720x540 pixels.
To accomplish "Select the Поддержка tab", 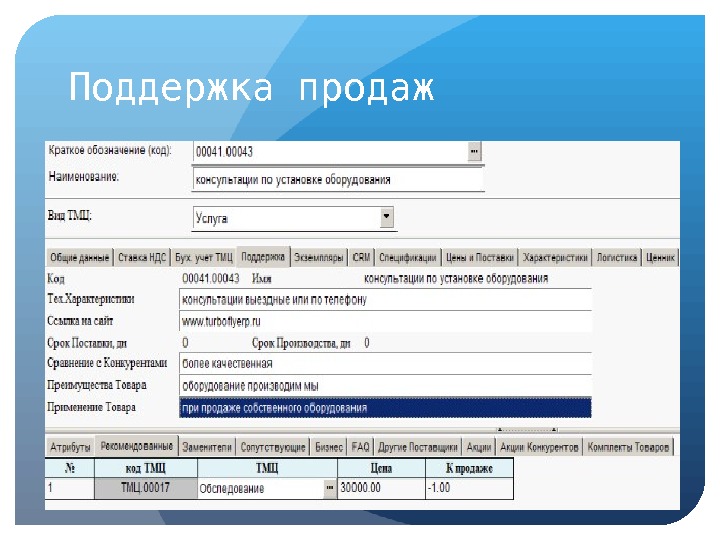I will [x=263, y=257].
